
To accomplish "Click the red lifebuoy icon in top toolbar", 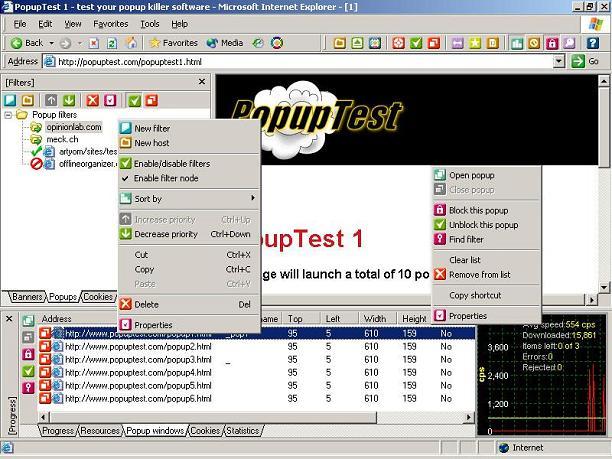I will tap(398, 43).
